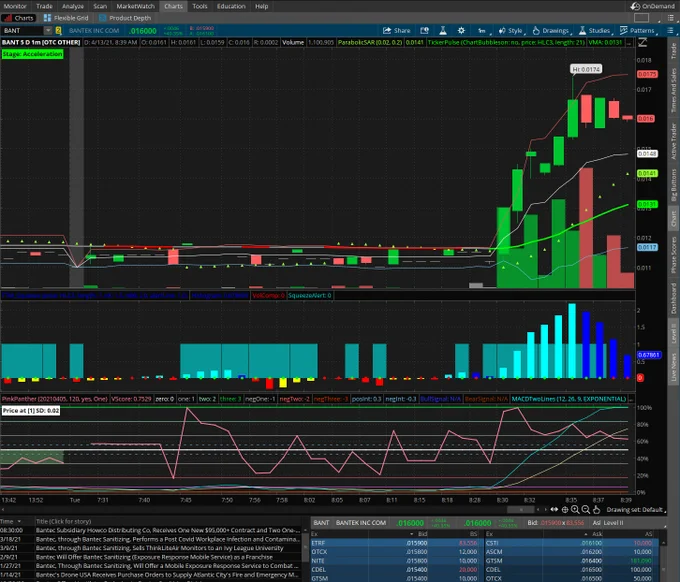
Task: Open chart settings gear icon
Action: (x=461, y=30)
